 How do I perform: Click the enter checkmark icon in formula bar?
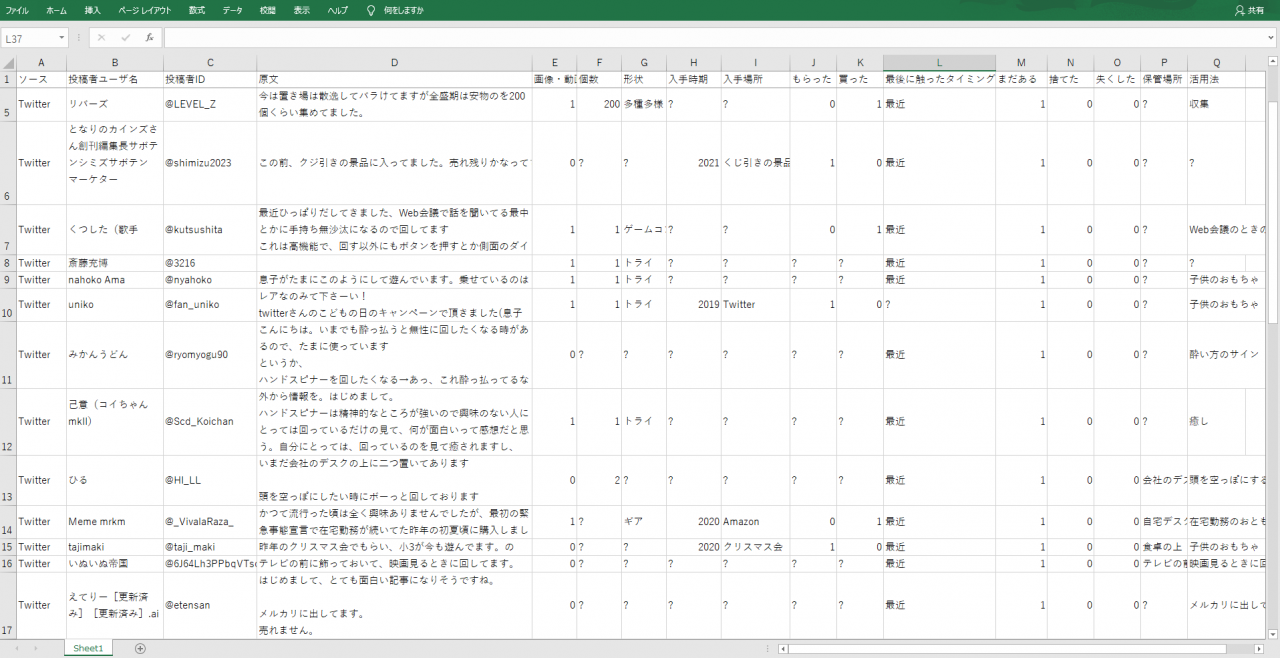[125, 38]
